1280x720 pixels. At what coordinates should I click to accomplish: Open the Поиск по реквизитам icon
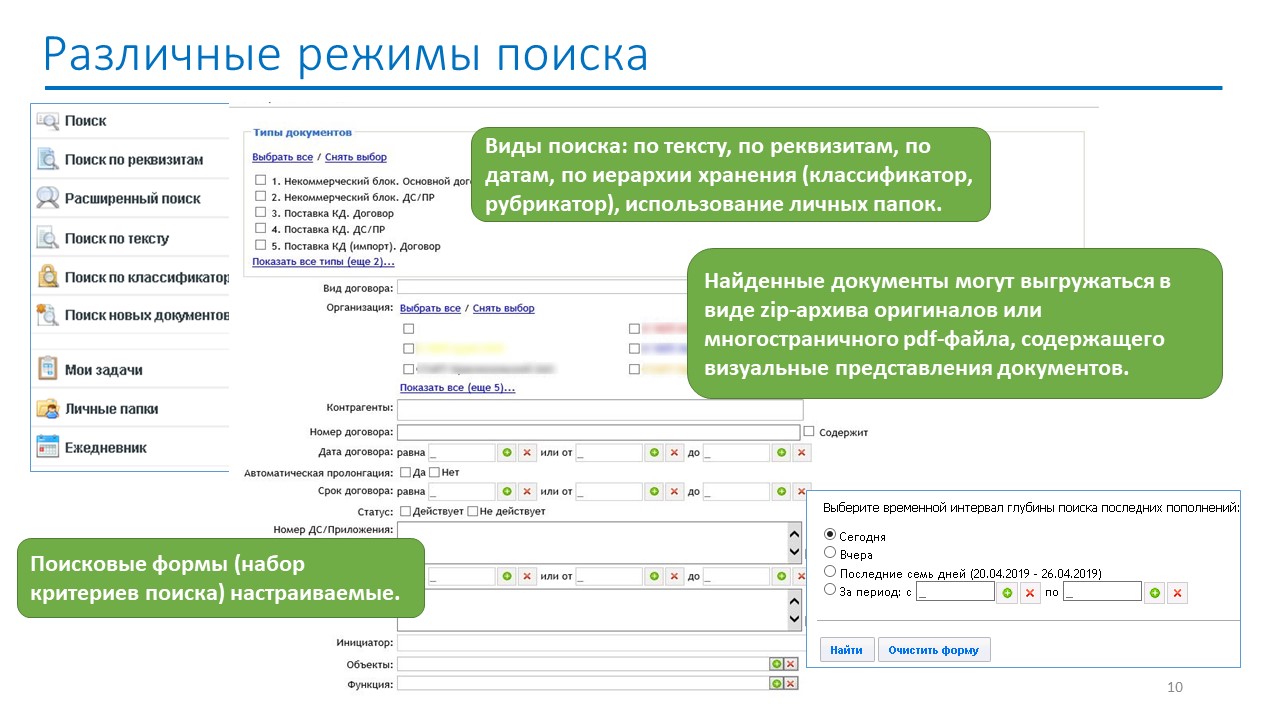(x=47, y=159)
